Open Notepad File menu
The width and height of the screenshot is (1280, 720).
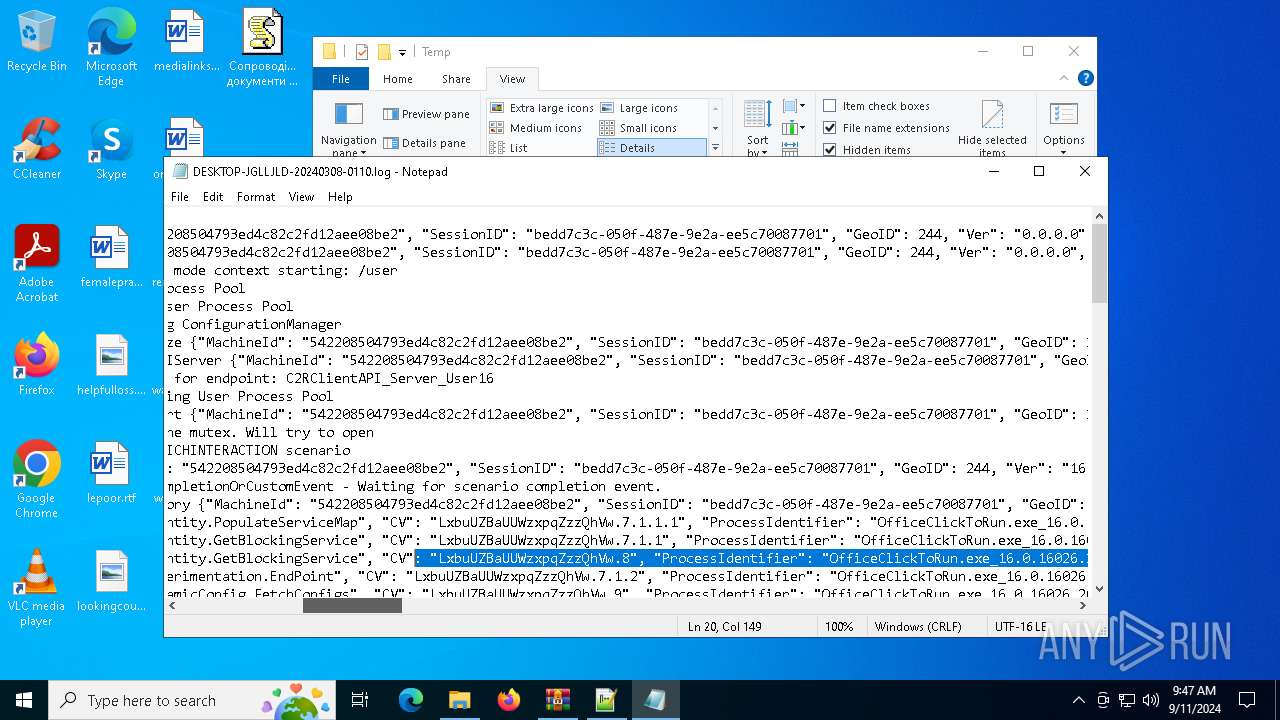tap(180, 197)
